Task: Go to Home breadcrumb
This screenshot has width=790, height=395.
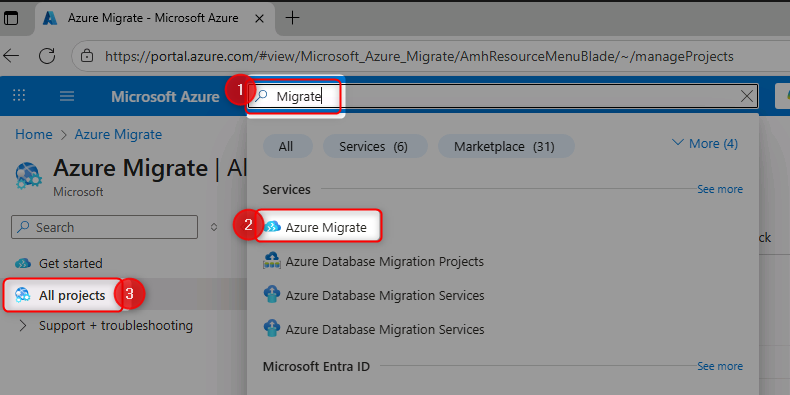Action: (x=33, y=135)
